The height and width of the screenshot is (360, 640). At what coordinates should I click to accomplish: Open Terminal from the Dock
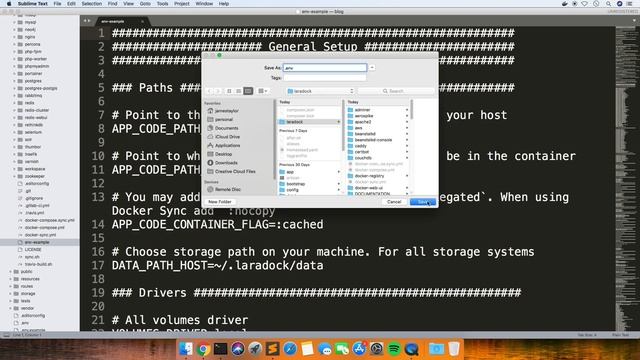[220, 349]
